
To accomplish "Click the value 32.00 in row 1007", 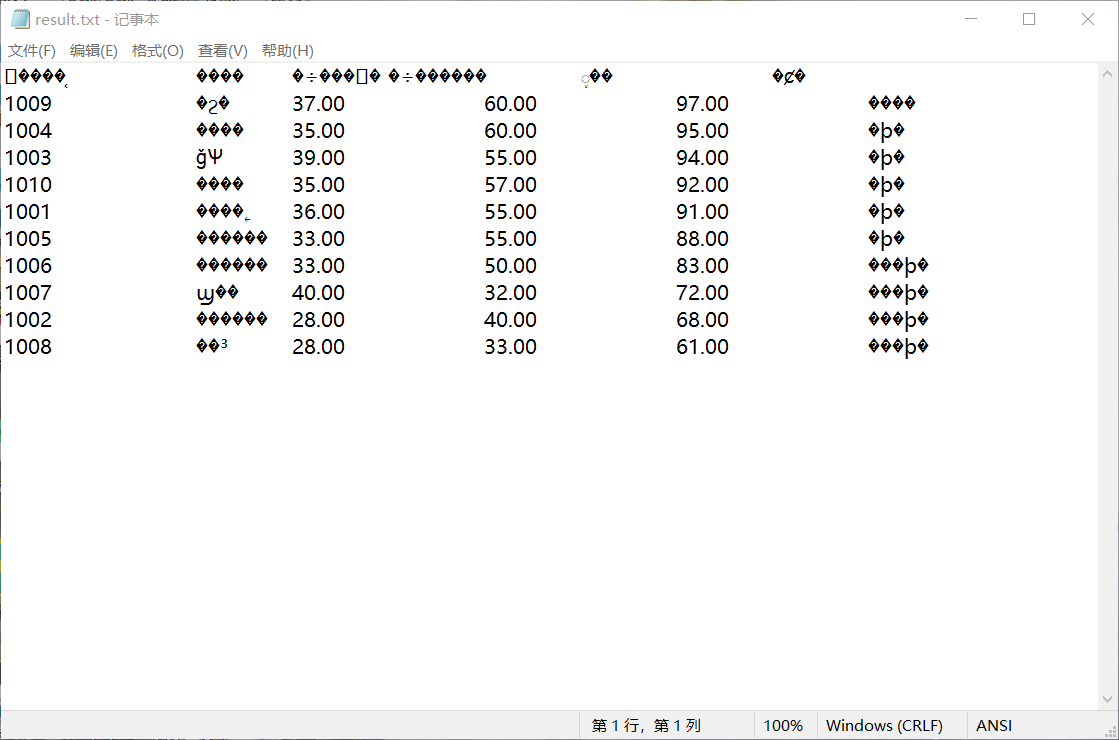I will [510, 293].
